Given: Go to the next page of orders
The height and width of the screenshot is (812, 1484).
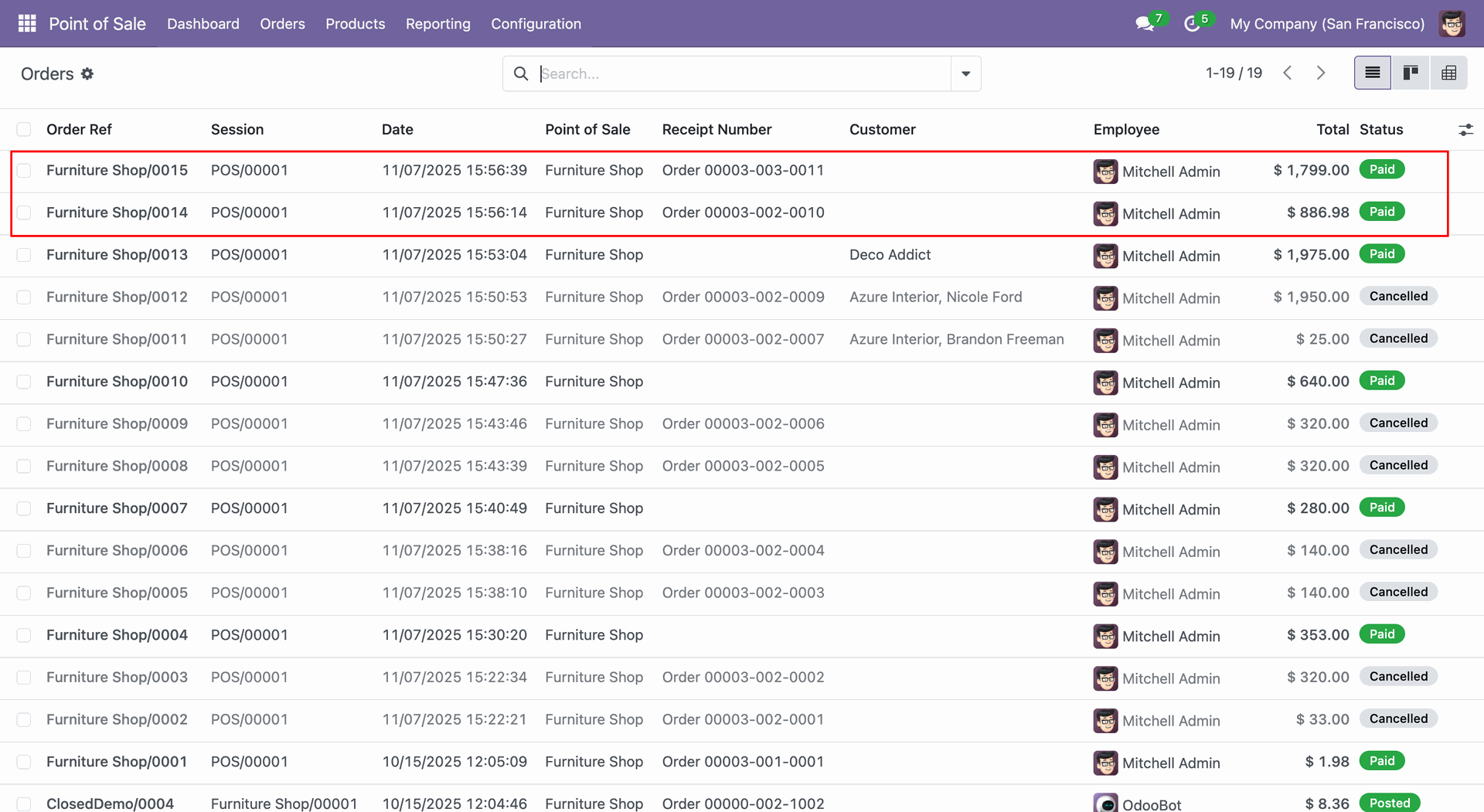Looking at the screenshot, I should pos(1321,73).
